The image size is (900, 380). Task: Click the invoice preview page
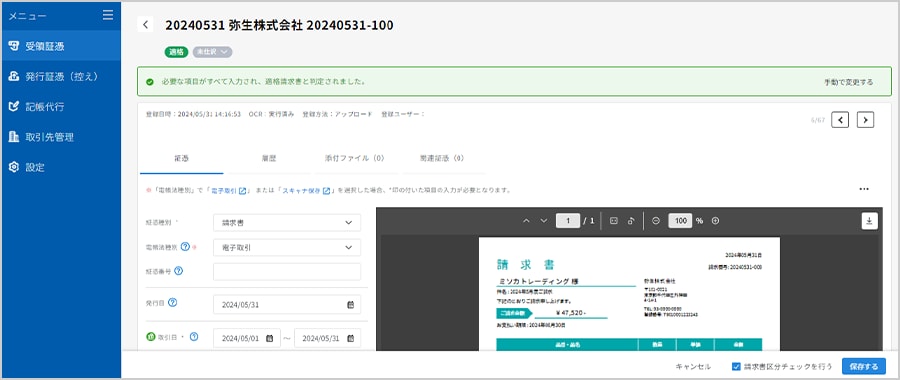pyautogui.click(x=629, y=293)
